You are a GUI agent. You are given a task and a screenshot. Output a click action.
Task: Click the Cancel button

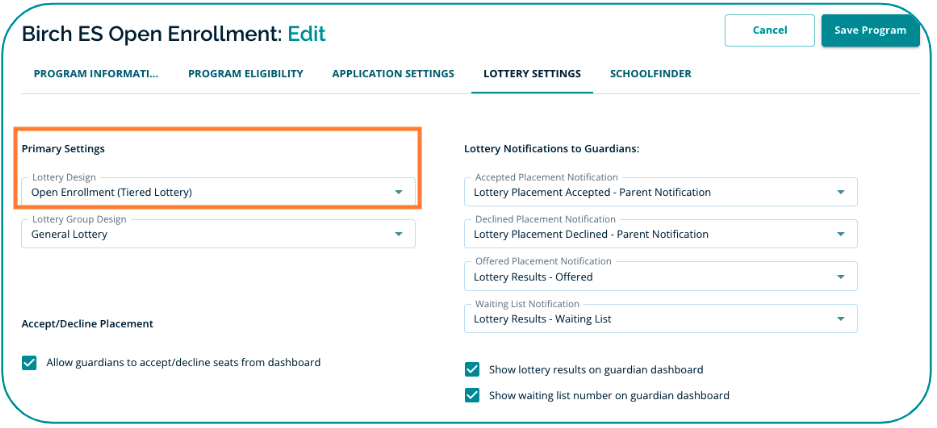(x=769, y=30)
